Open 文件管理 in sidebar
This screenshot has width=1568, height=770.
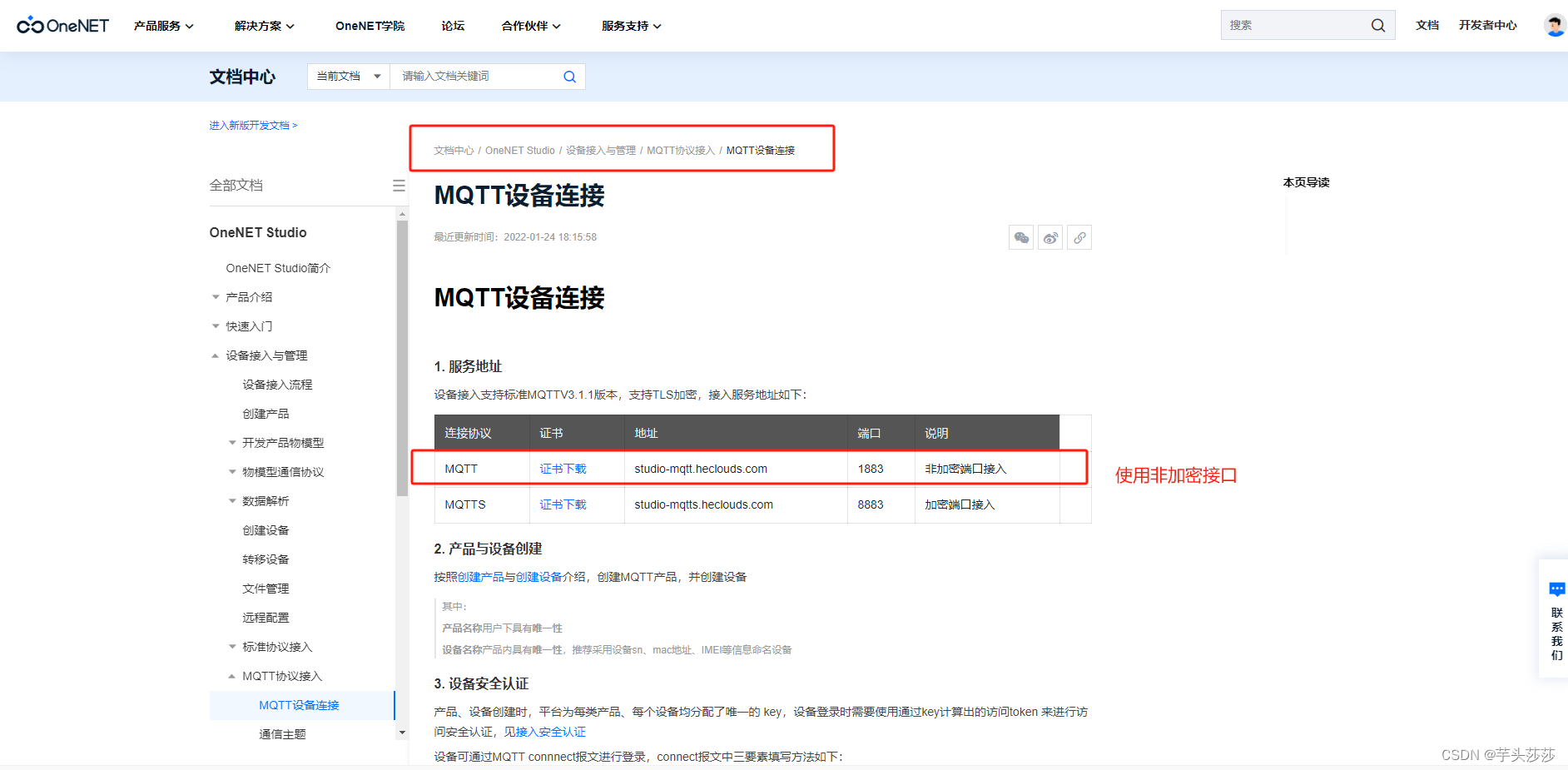click(265, 589)
